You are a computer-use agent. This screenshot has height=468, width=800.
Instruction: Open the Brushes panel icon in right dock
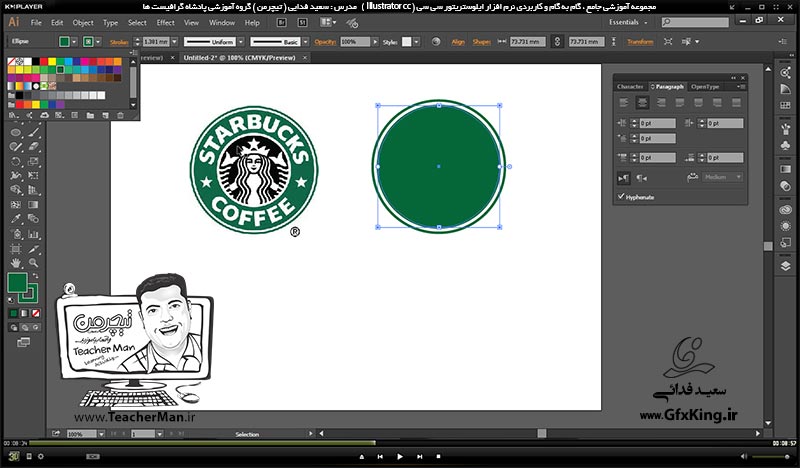[786, 129]
